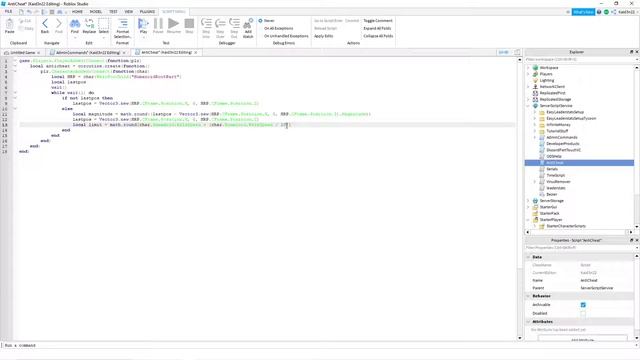Toggle the Archivable checkbox
Screen dimensions: 640x360
coord(583,305)
